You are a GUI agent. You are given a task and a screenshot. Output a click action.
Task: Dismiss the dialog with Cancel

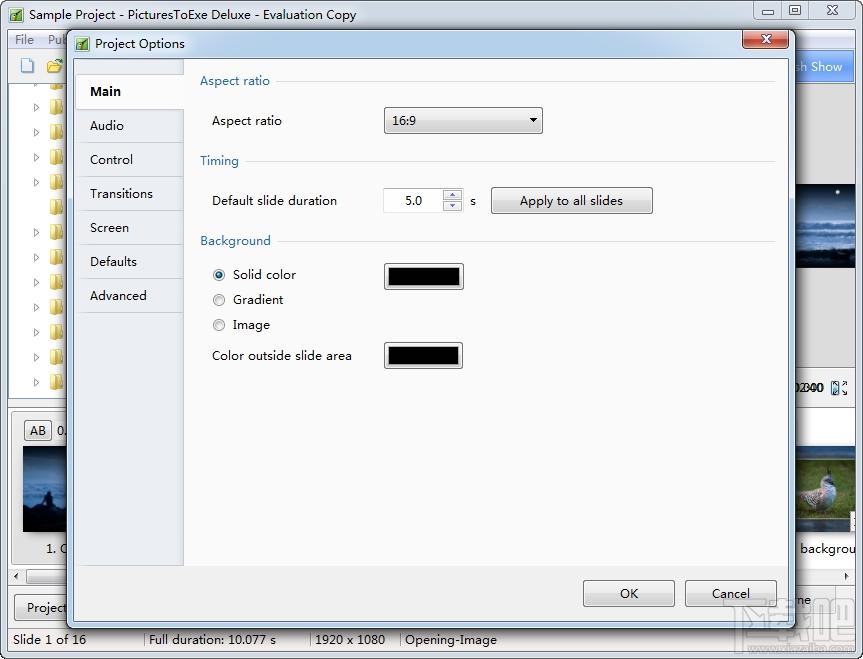tap(730, 593)
